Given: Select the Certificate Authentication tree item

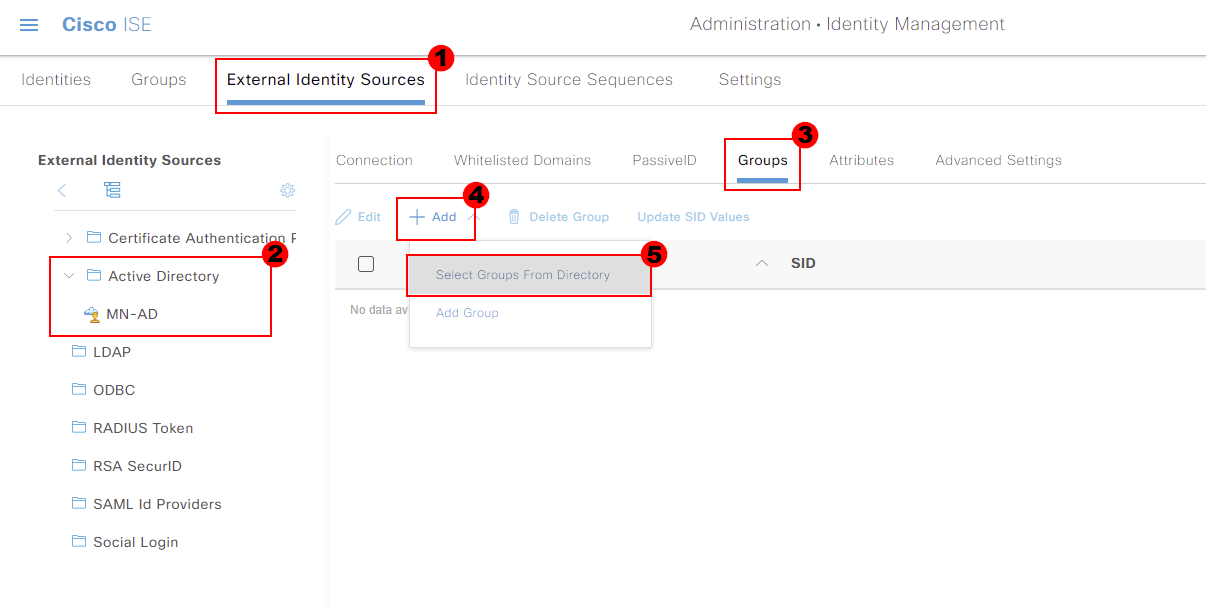Looking at the screenshot, I should coord(202,238).
